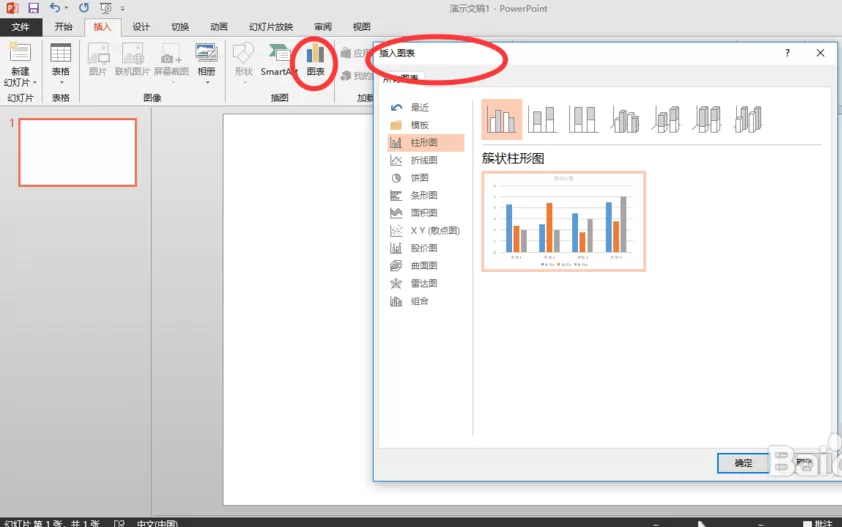Image resolution: width=842 pixels, height=527 pixels.
Task: Open the 文件 file menu
Action: (20, 27)
